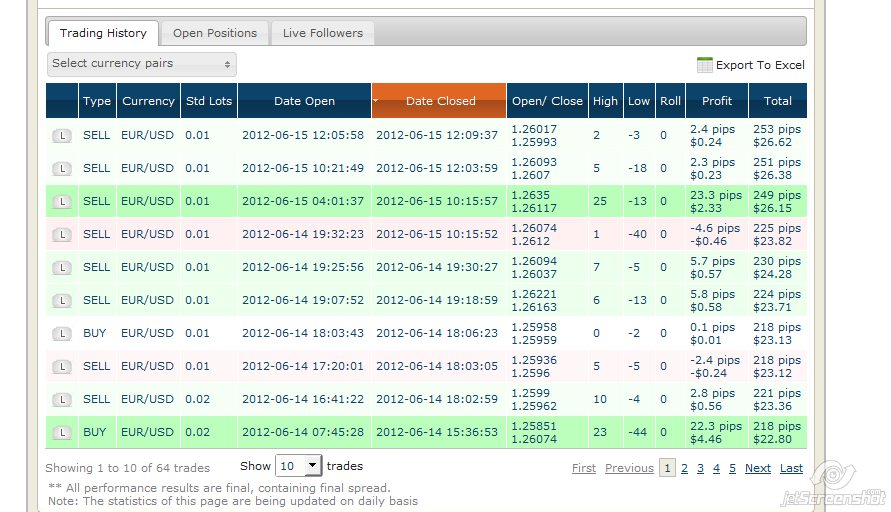Go to page 4 of trades
This screenshot has width=891, height=512.
pyautogui.click(x=716, y=468)
